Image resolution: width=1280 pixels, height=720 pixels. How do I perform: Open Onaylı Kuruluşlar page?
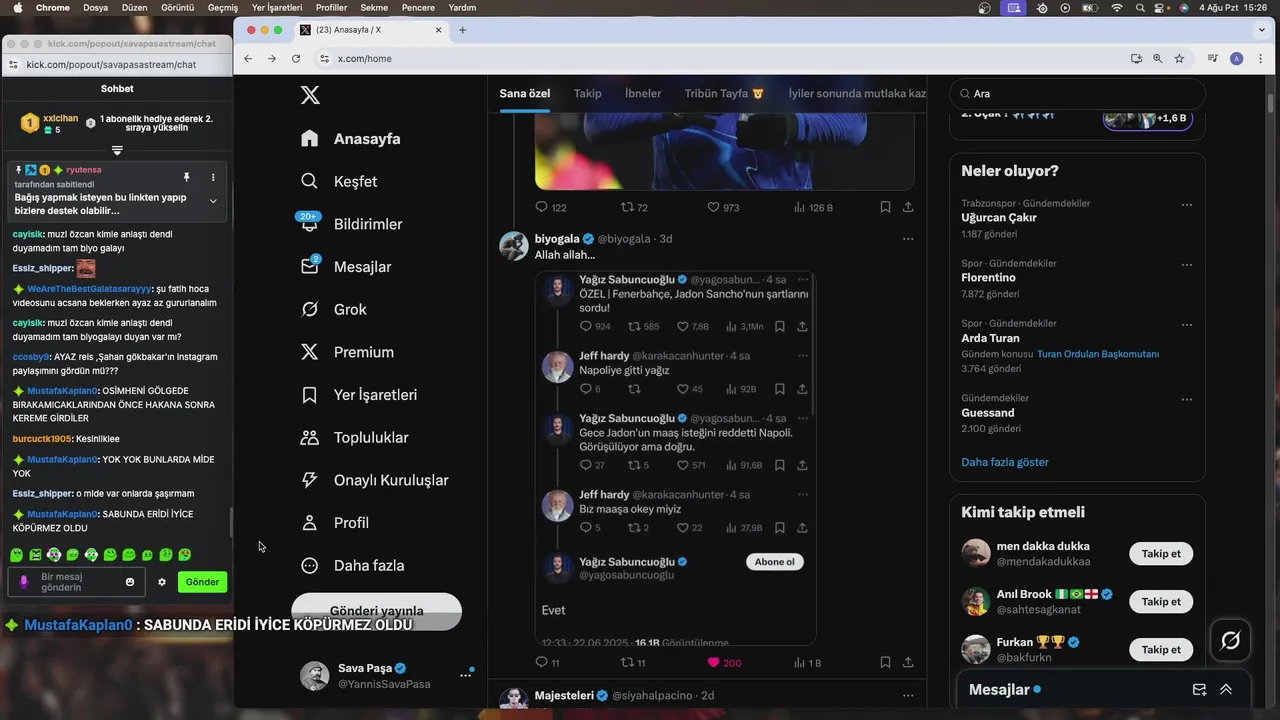click(x=374, y=480)
